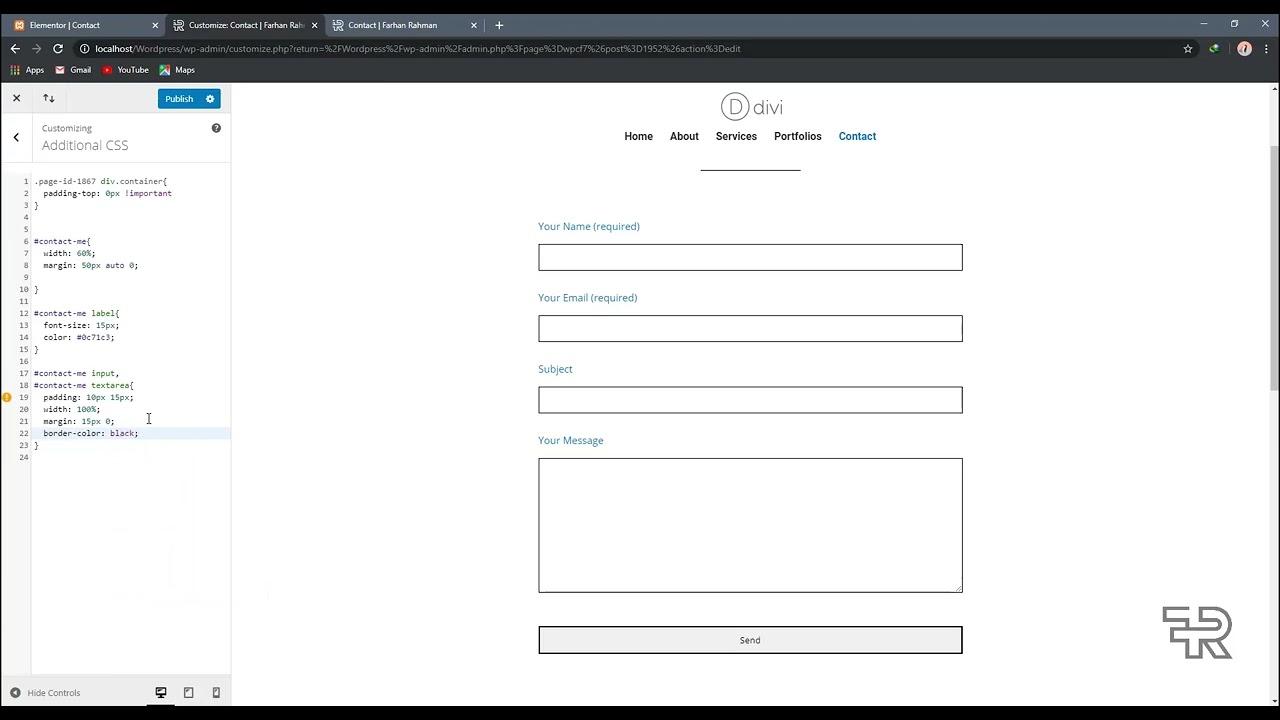Go back from Additional CSS section
Viewport: 1280px width, 720px height.
(x=16, y=137)
